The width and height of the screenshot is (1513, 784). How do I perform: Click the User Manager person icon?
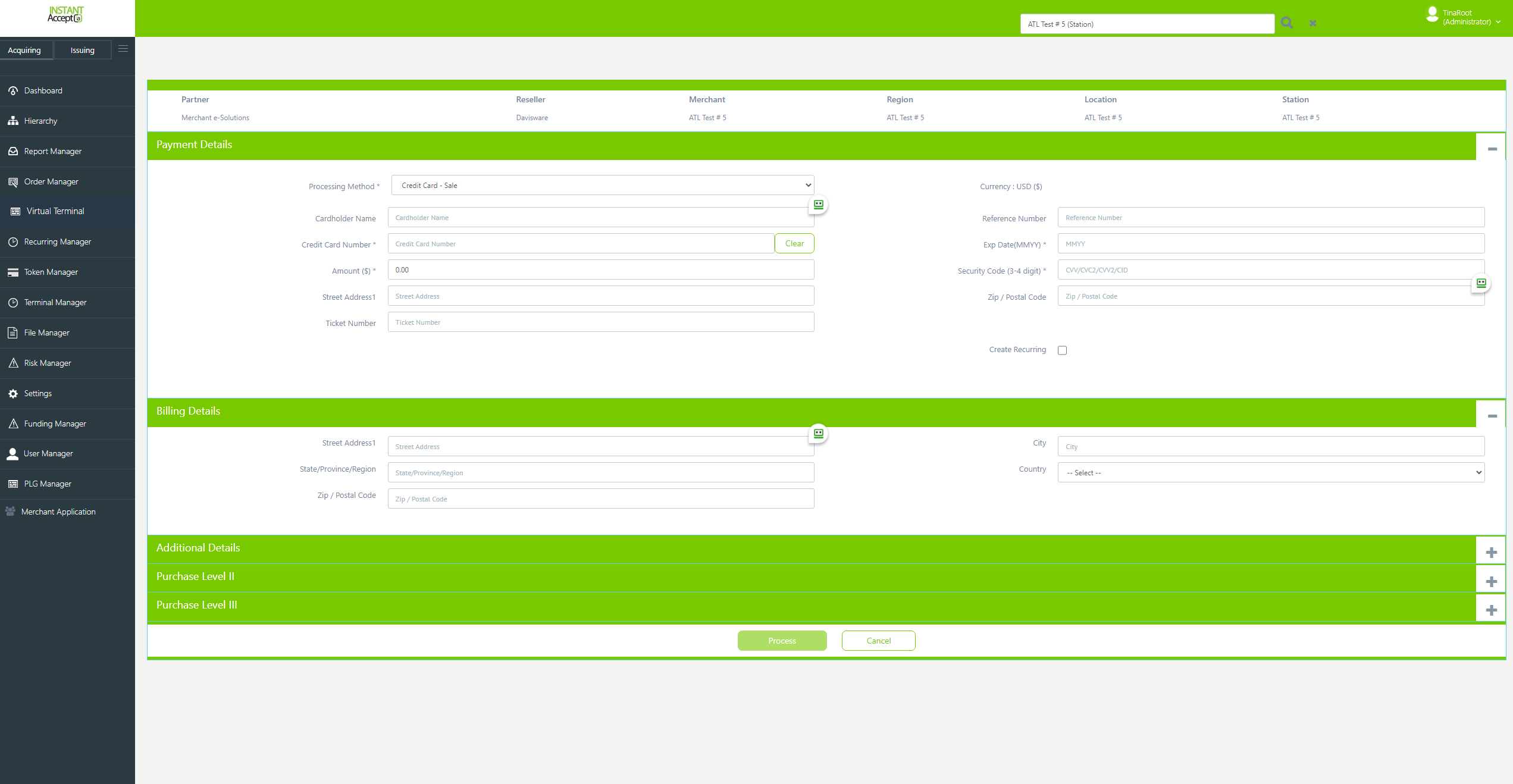[x=12, y=454]
